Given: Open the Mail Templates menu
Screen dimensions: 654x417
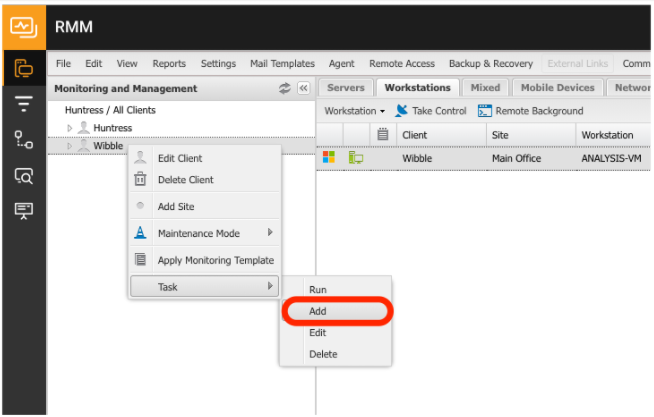Looking at the screenshot, I should click(282, 63).
